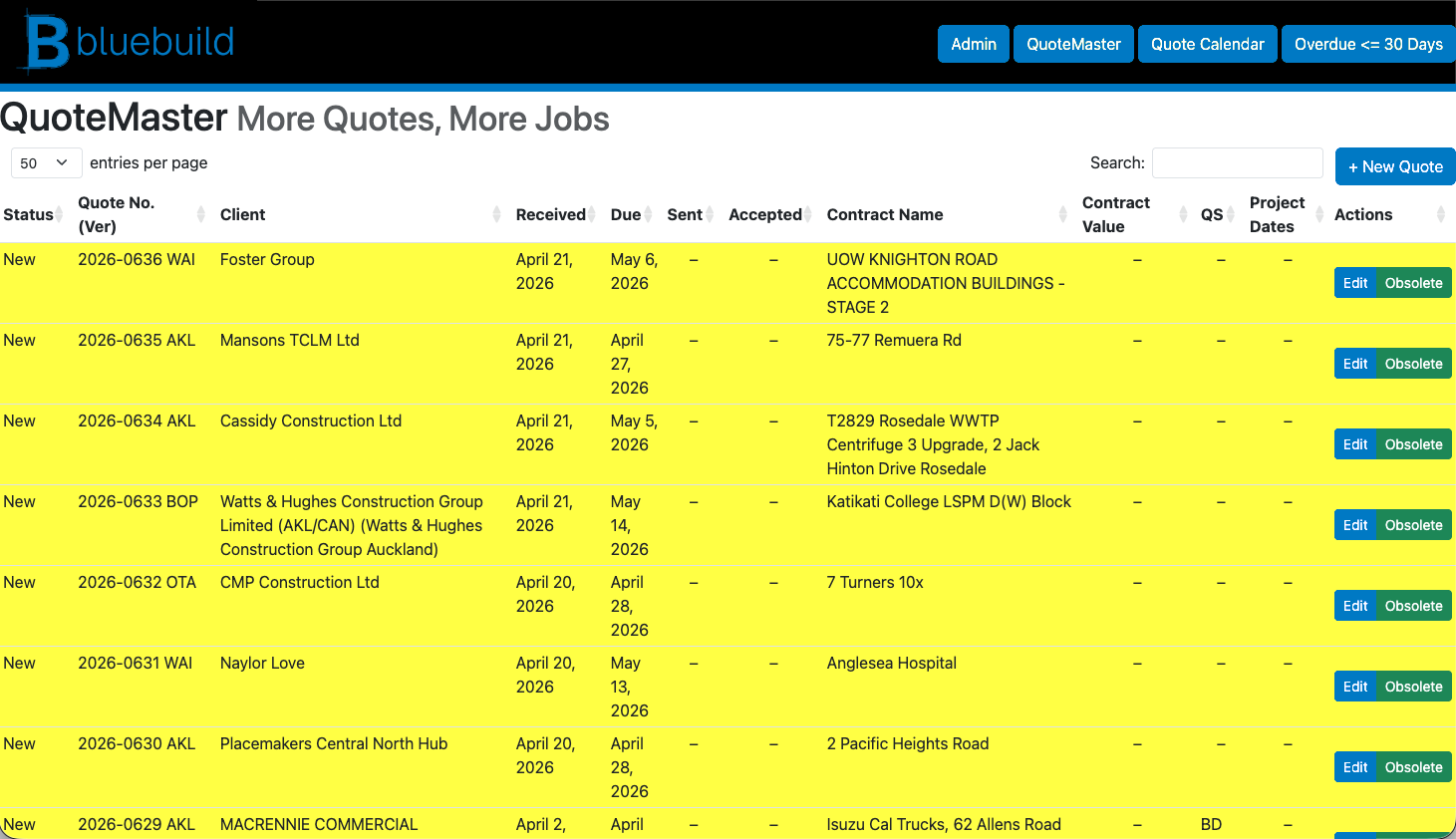Show Overdue <= 30 Days quotes
Viewport: 1456px width, 839px height.
coord(1368,44)
